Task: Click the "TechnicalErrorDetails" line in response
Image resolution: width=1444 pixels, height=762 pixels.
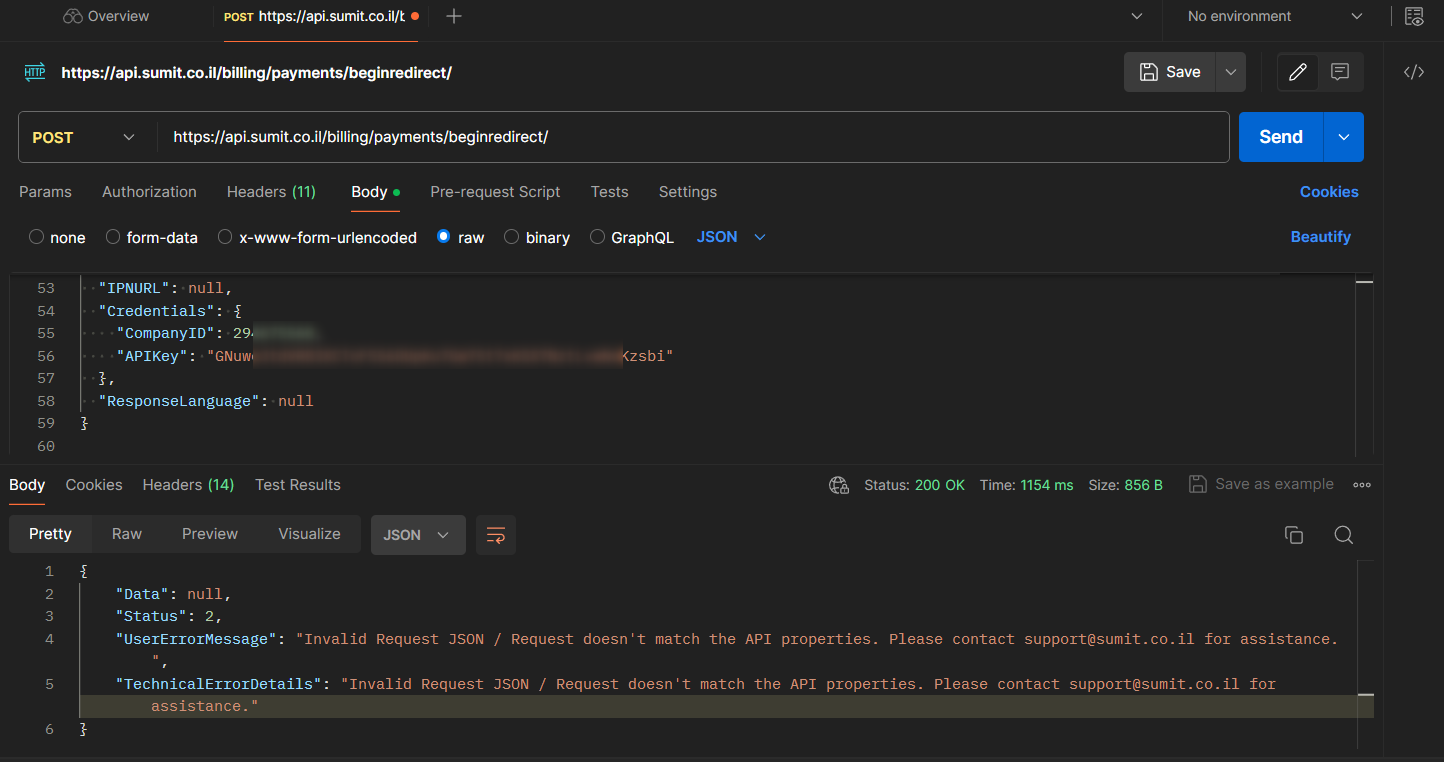Action: click(x=696, y=695)
